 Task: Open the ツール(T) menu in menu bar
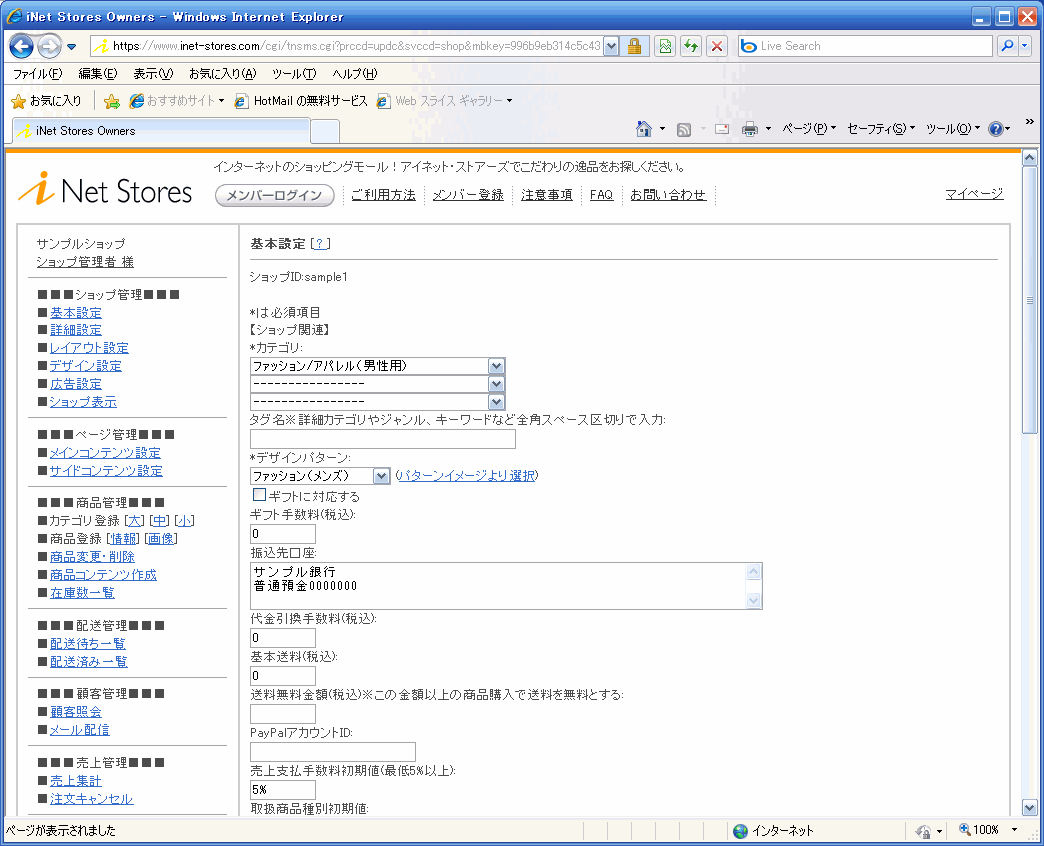pos(293,74)
